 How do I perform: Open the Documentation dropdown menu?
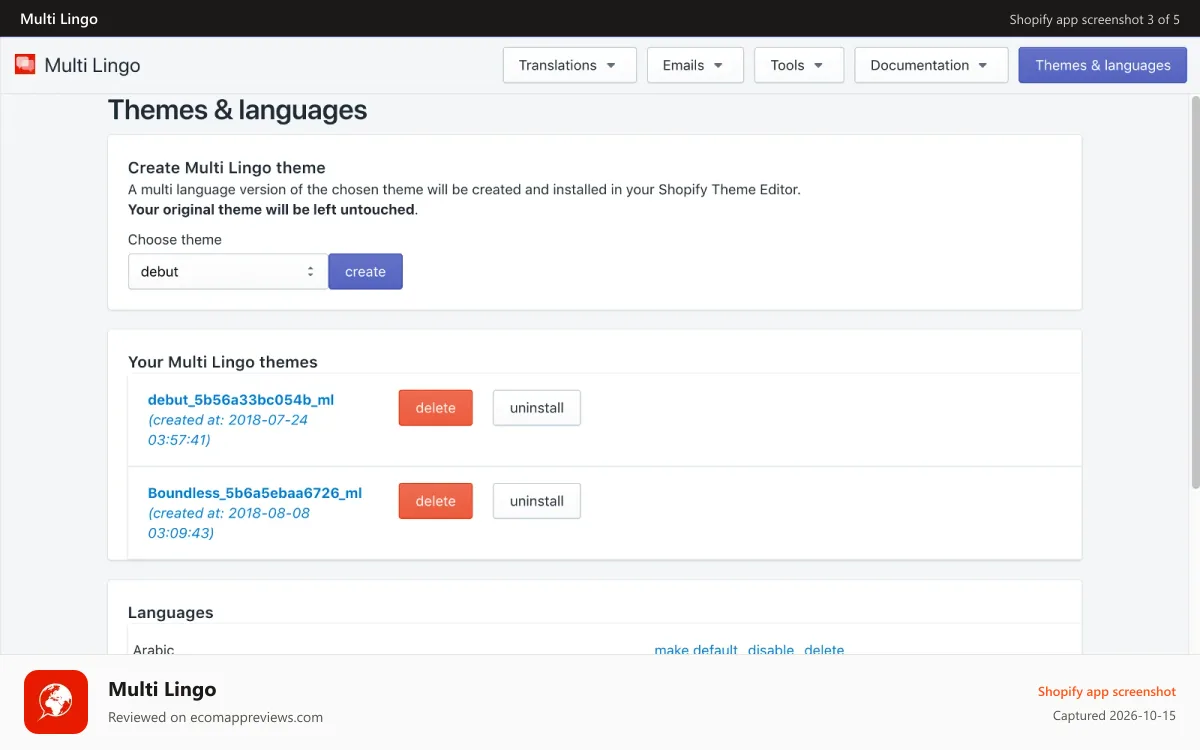[x=932, y=65]
